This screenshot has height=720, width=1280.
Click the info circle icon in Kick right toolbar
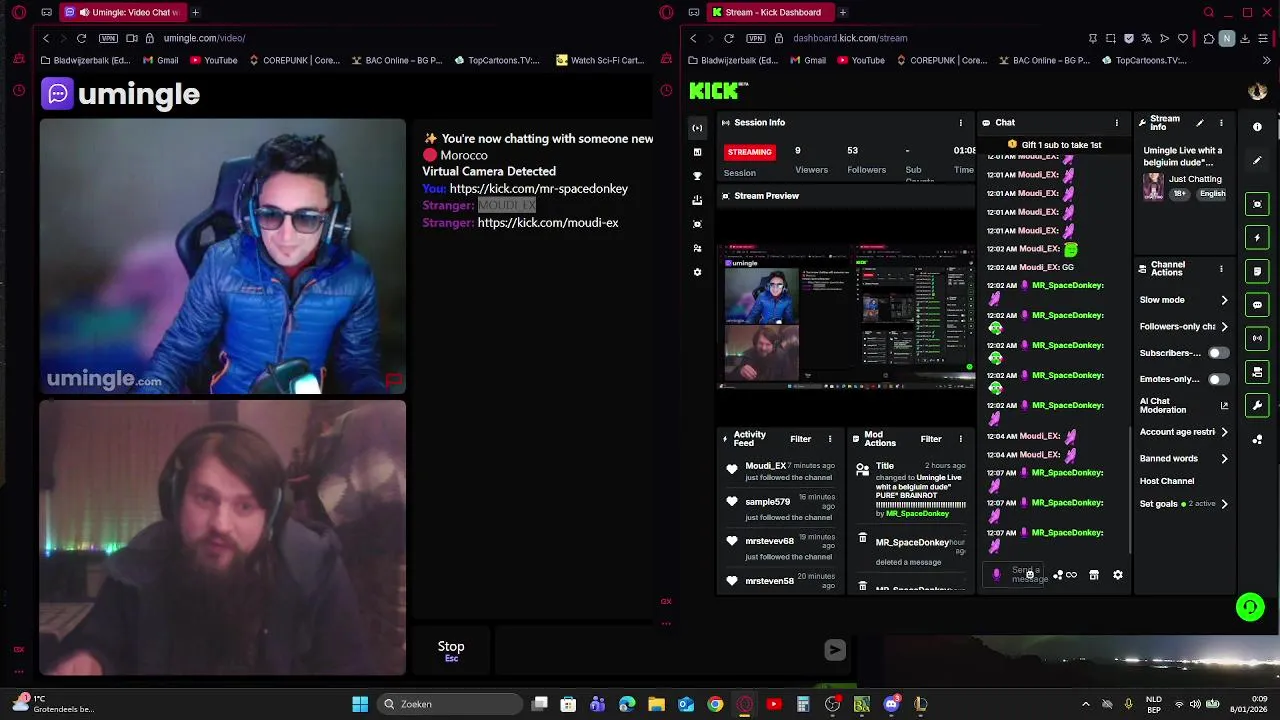click(1257, 127)
